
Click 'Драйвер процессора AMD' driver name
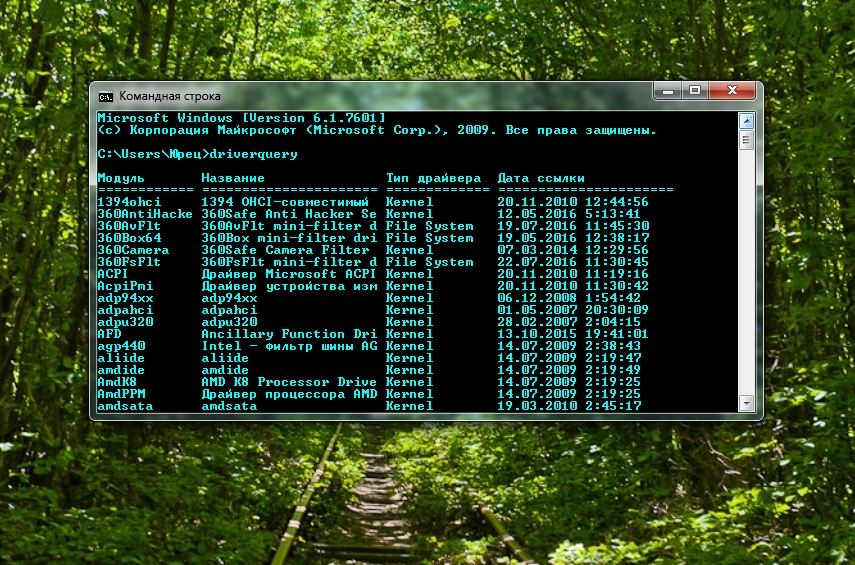289,394
